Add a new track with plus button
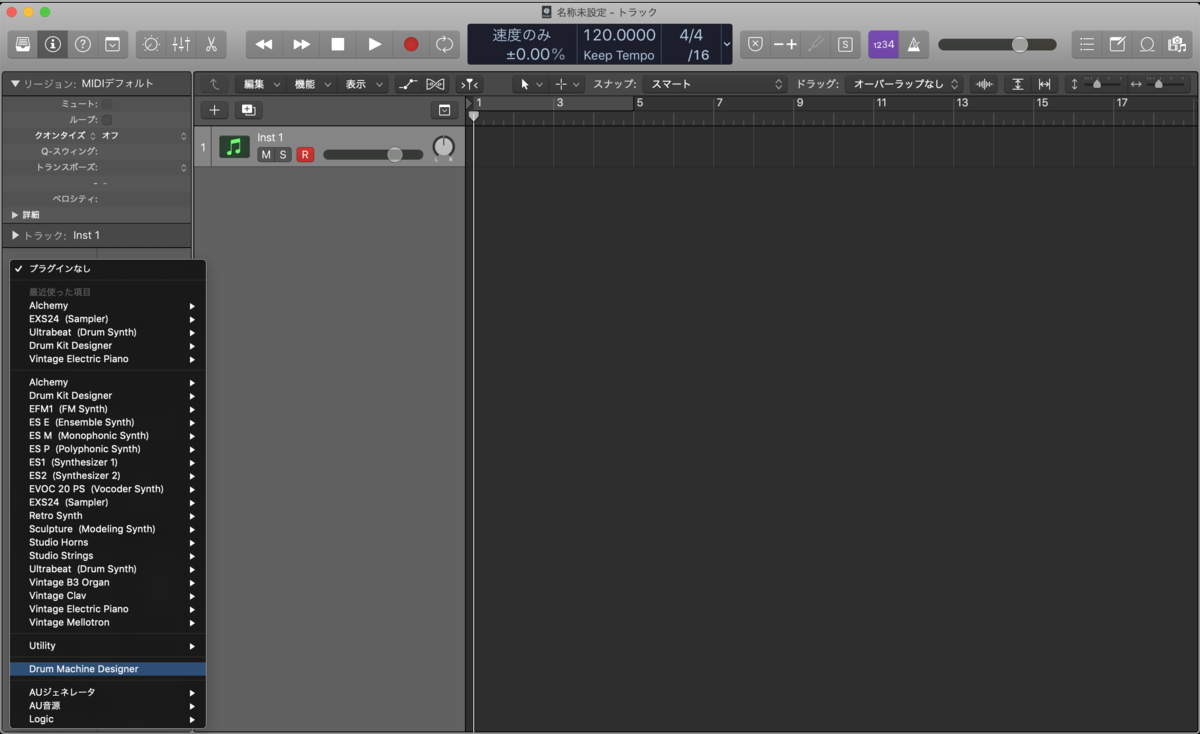Image resolution: width=1200 pixels, height=734 pixels. [x=214, y=110]
